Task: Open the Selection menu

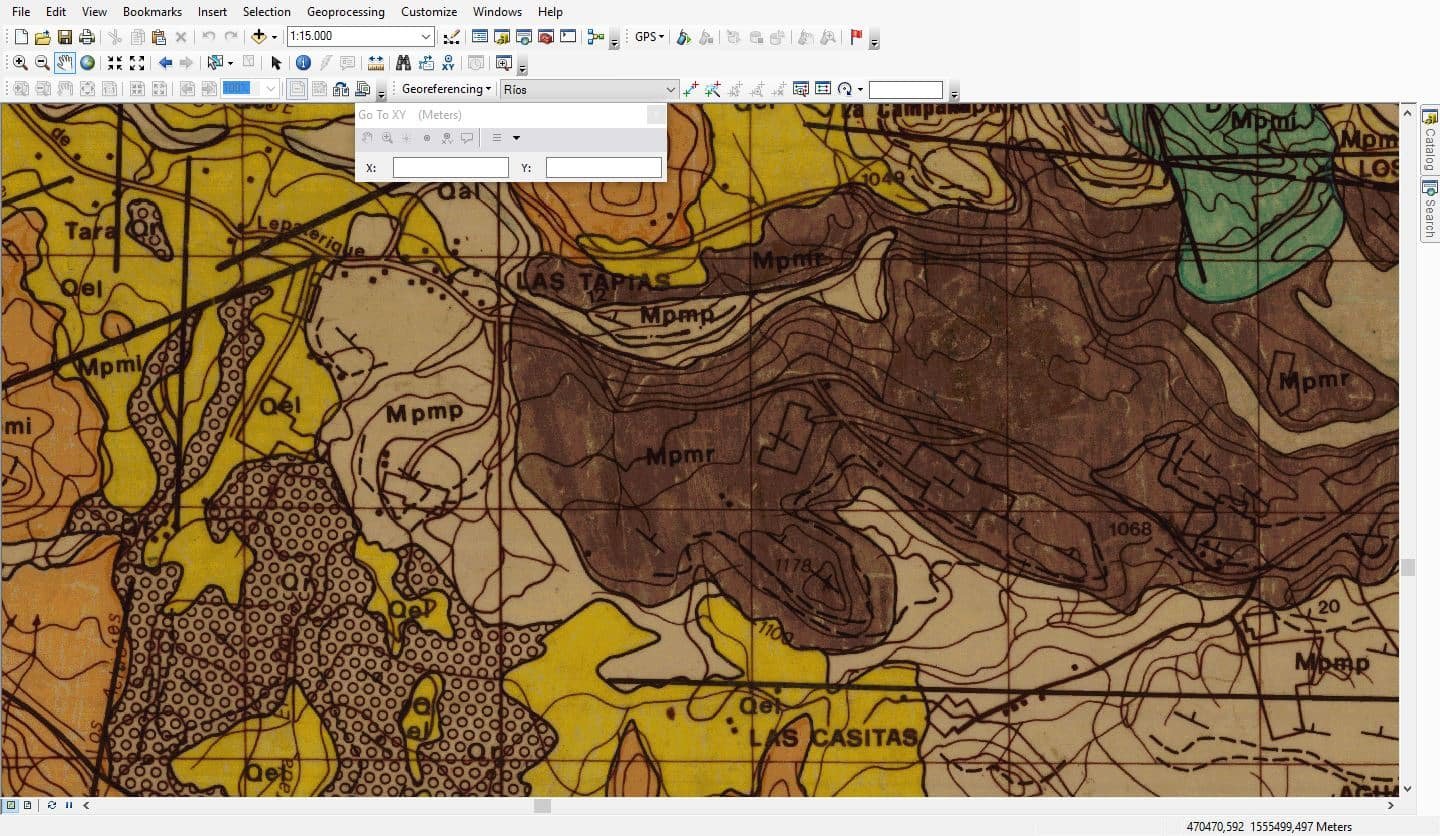Action: tap(267, 12)
